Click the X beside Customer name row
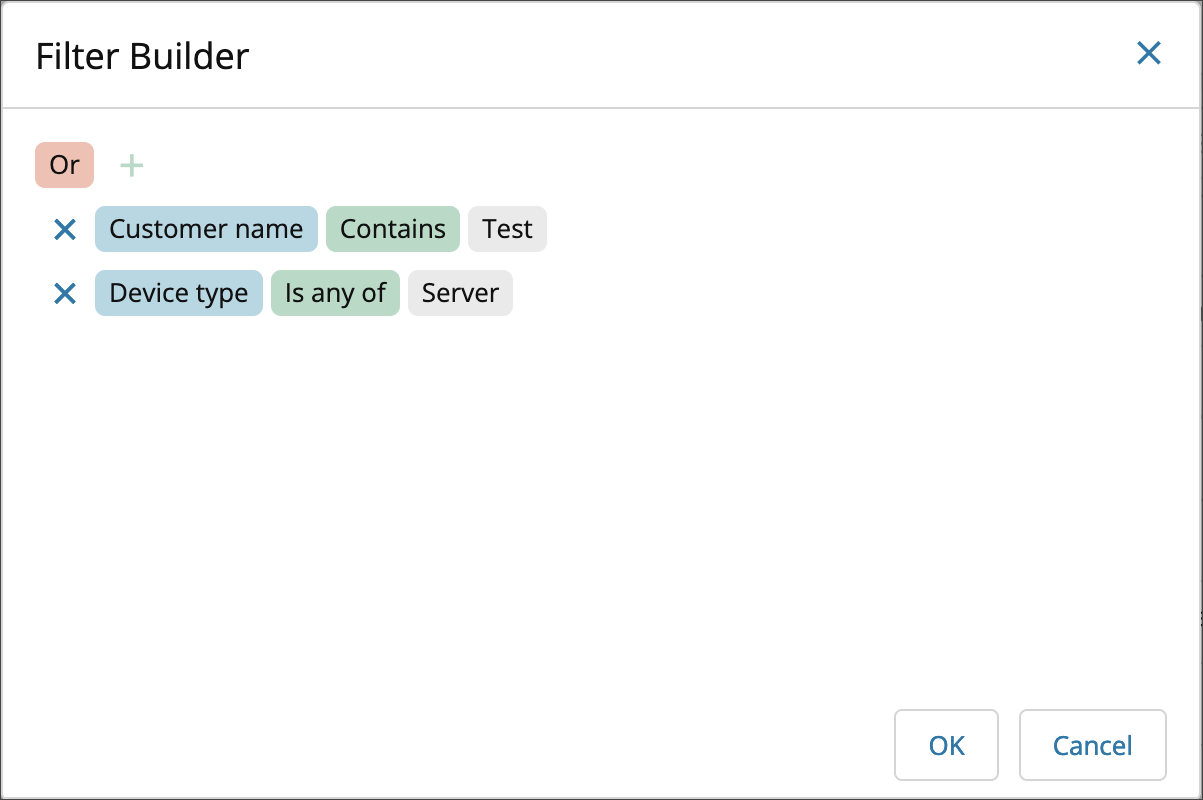 pos(65,229)
